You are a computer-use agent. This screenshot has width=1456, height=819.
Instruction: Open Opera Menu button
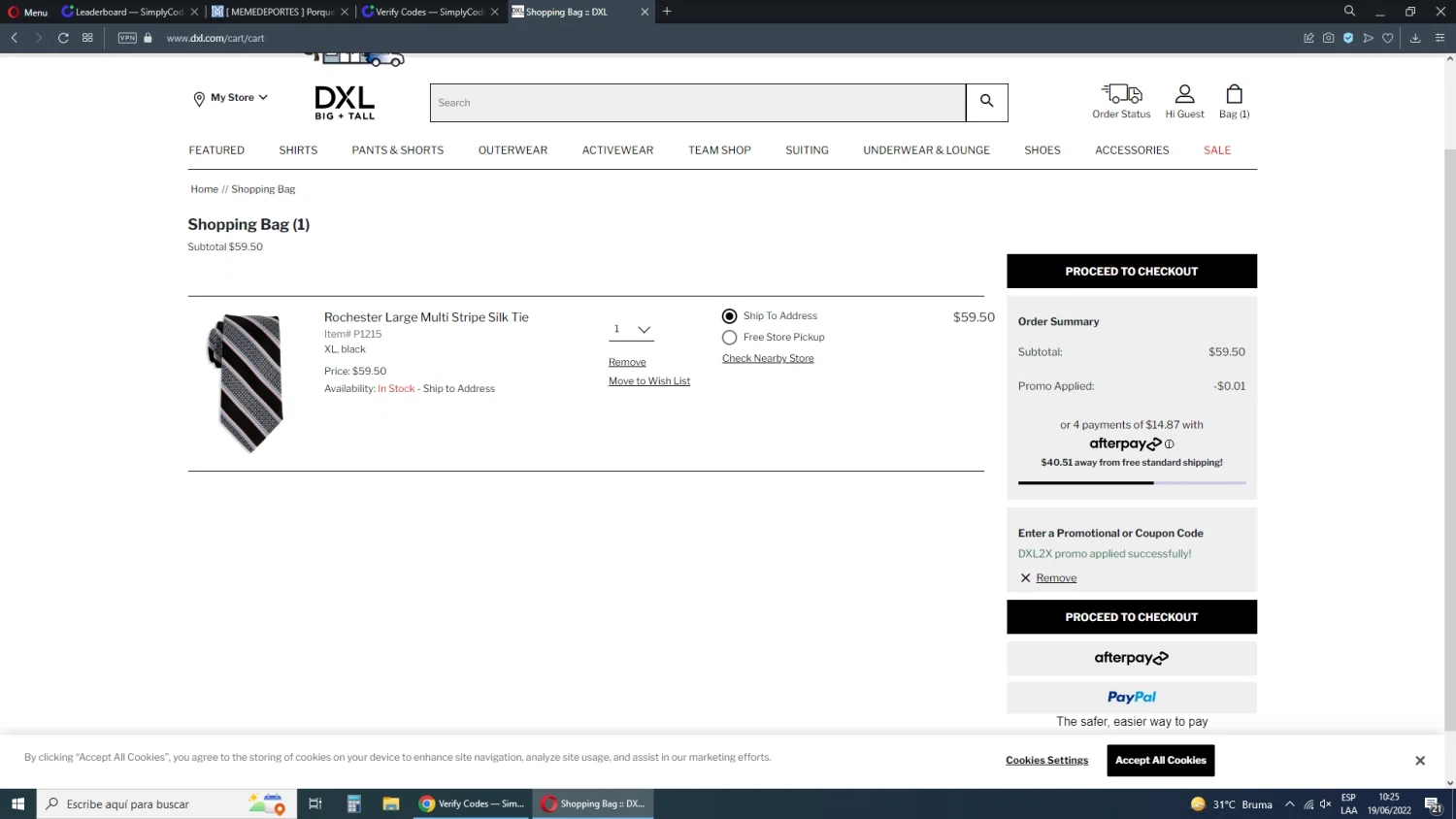[x=28, y=12]
